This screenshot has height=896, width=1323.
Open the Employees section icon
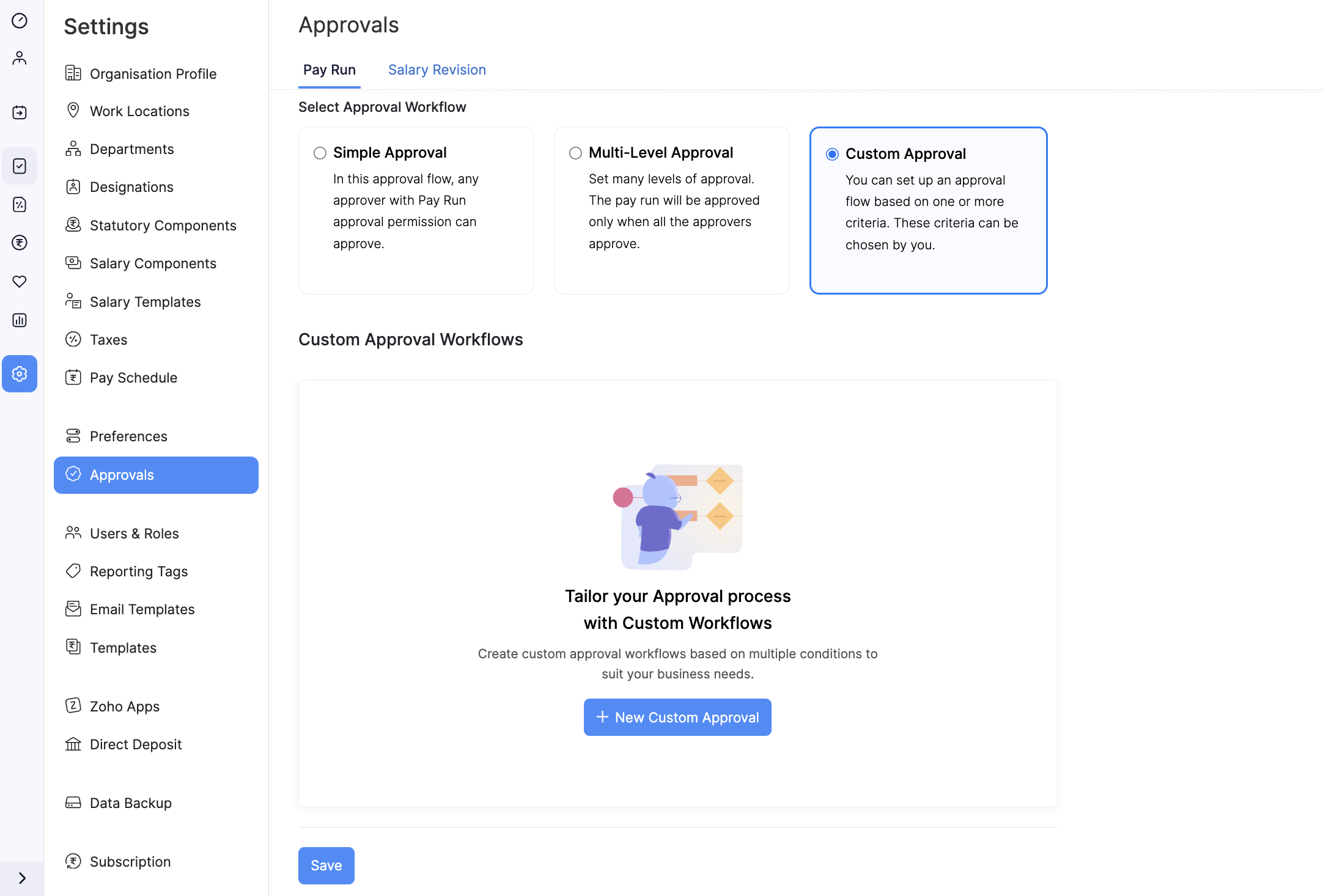coord(20,58)
